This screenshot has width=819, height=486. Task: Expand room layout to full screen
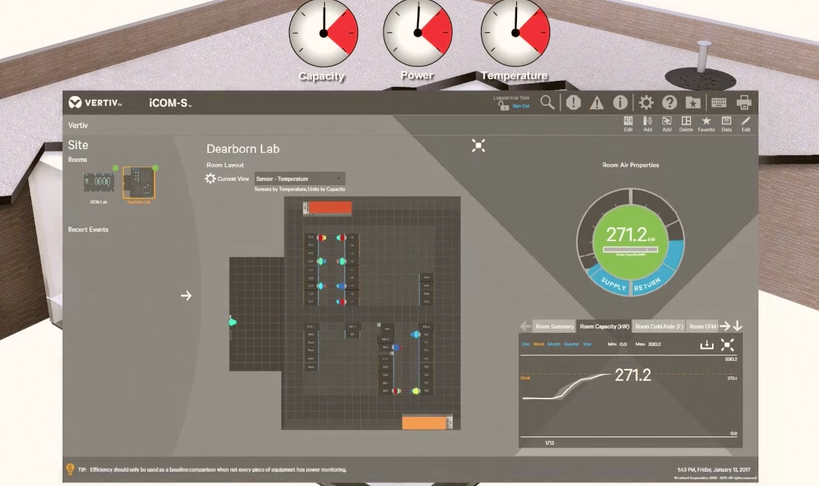tap(478, 146)
